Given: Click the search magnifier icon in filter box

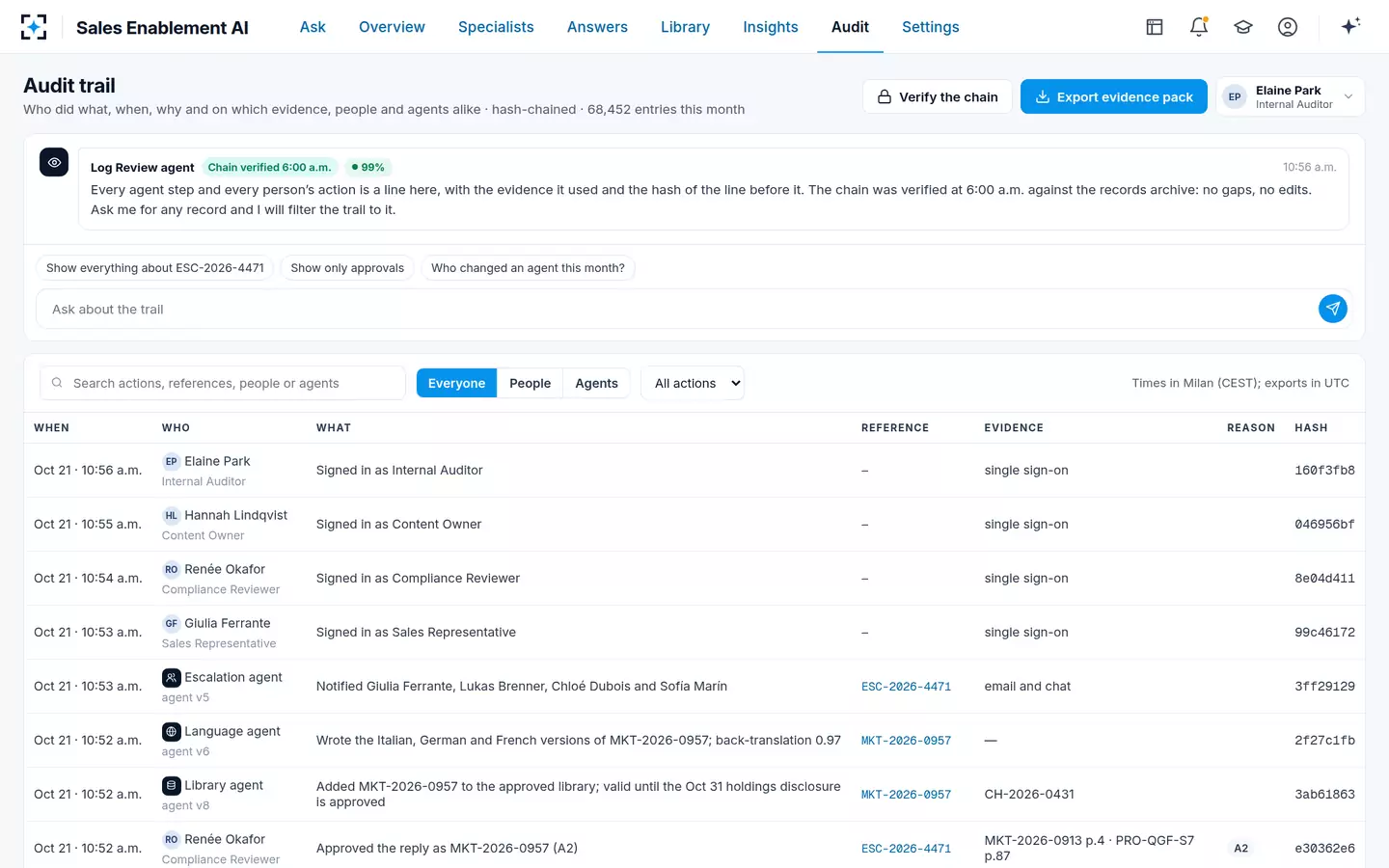Looking at the screenshot, I should tap(57, 383).
